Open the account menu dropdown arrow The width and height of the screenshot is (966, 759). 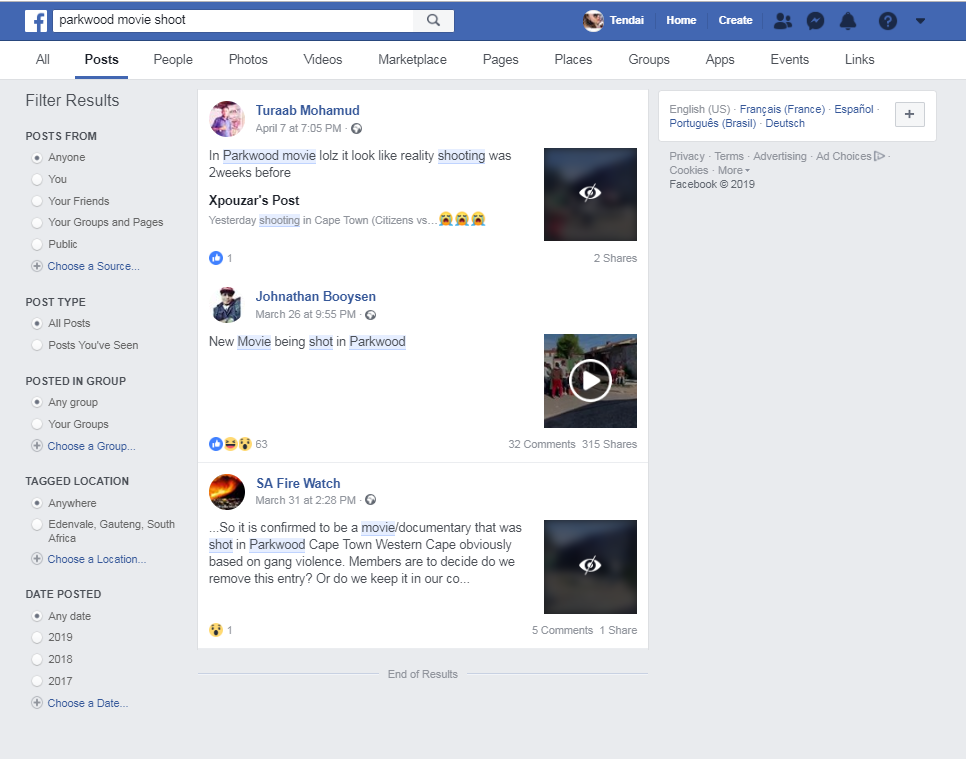920,21
